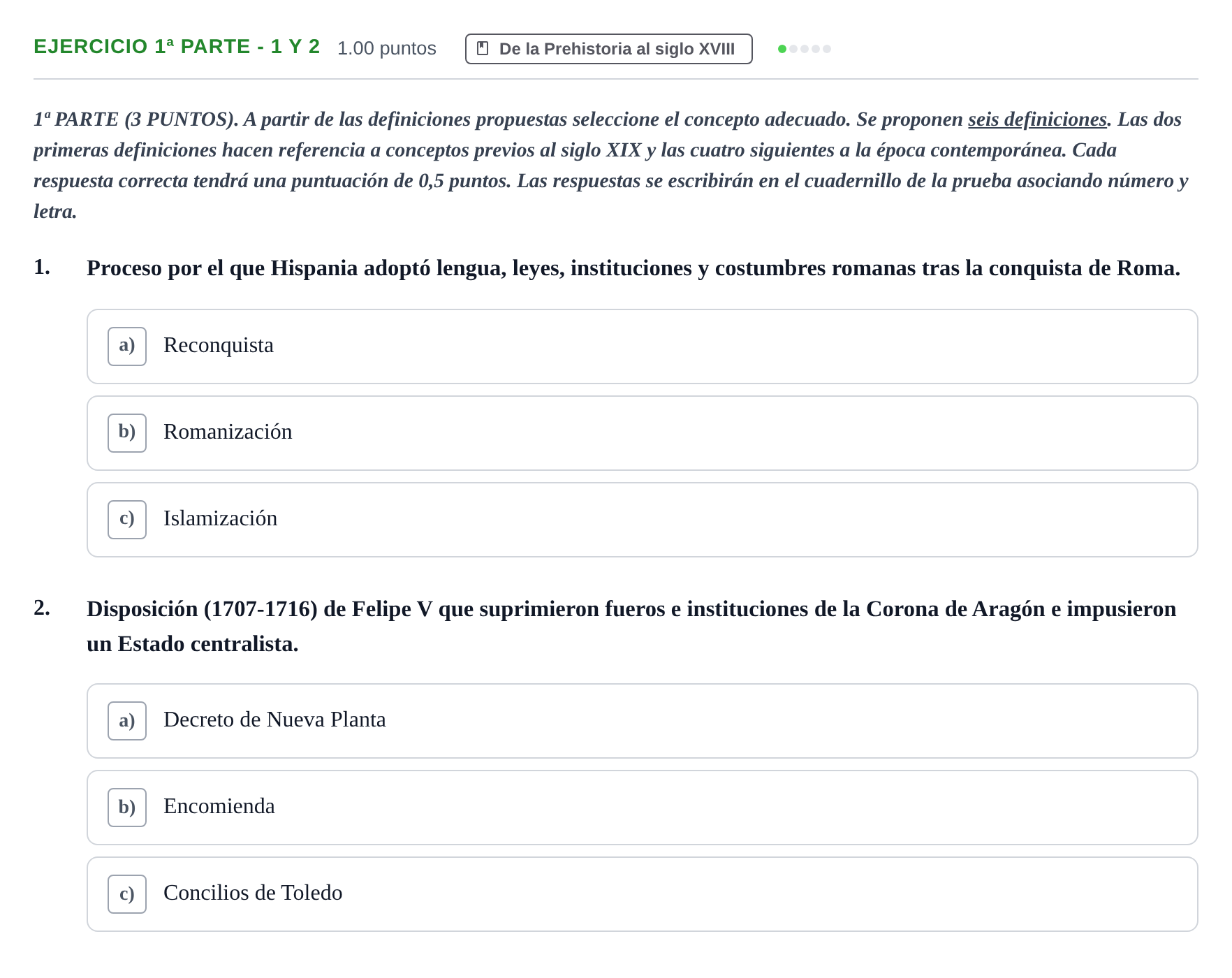Click the 'a)' letter box beside Reconquista
Screen dimensions: 1232x978
127,346
